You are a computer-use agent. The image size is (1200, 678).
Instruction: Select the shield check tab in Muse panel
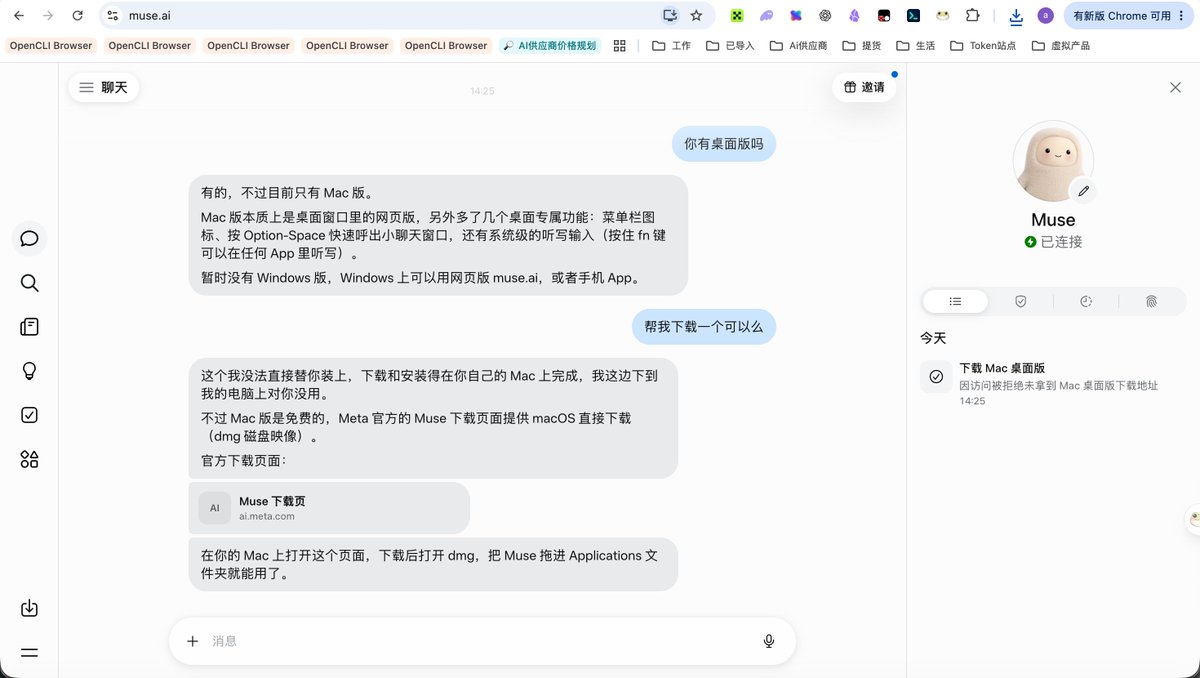coord(1020,301)
